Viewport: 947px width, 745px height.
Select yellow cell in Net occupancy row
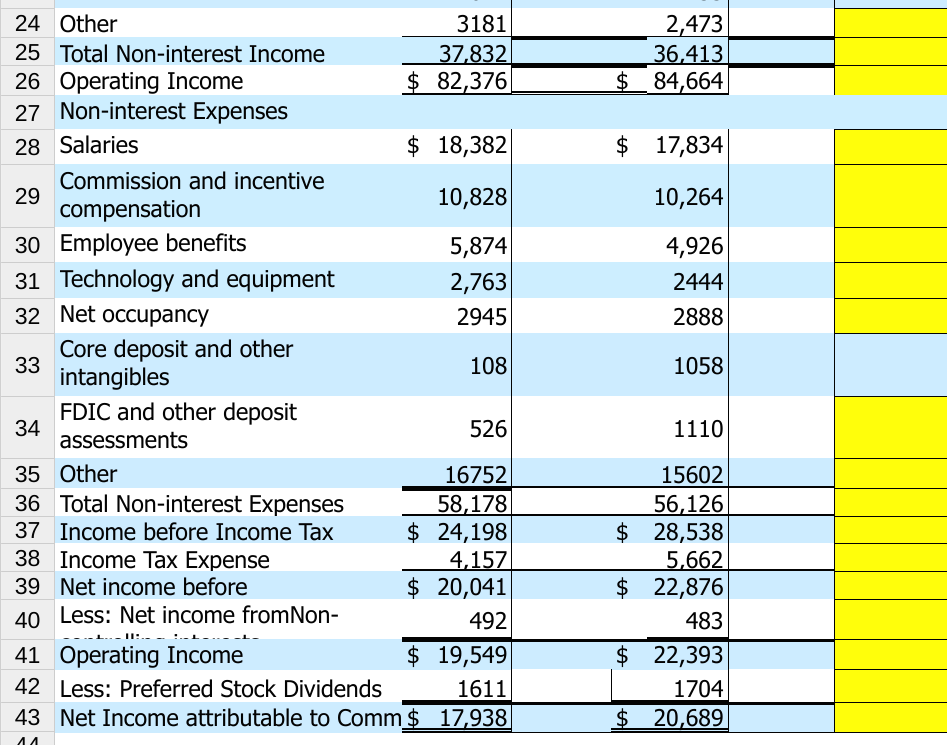[891, 316]
